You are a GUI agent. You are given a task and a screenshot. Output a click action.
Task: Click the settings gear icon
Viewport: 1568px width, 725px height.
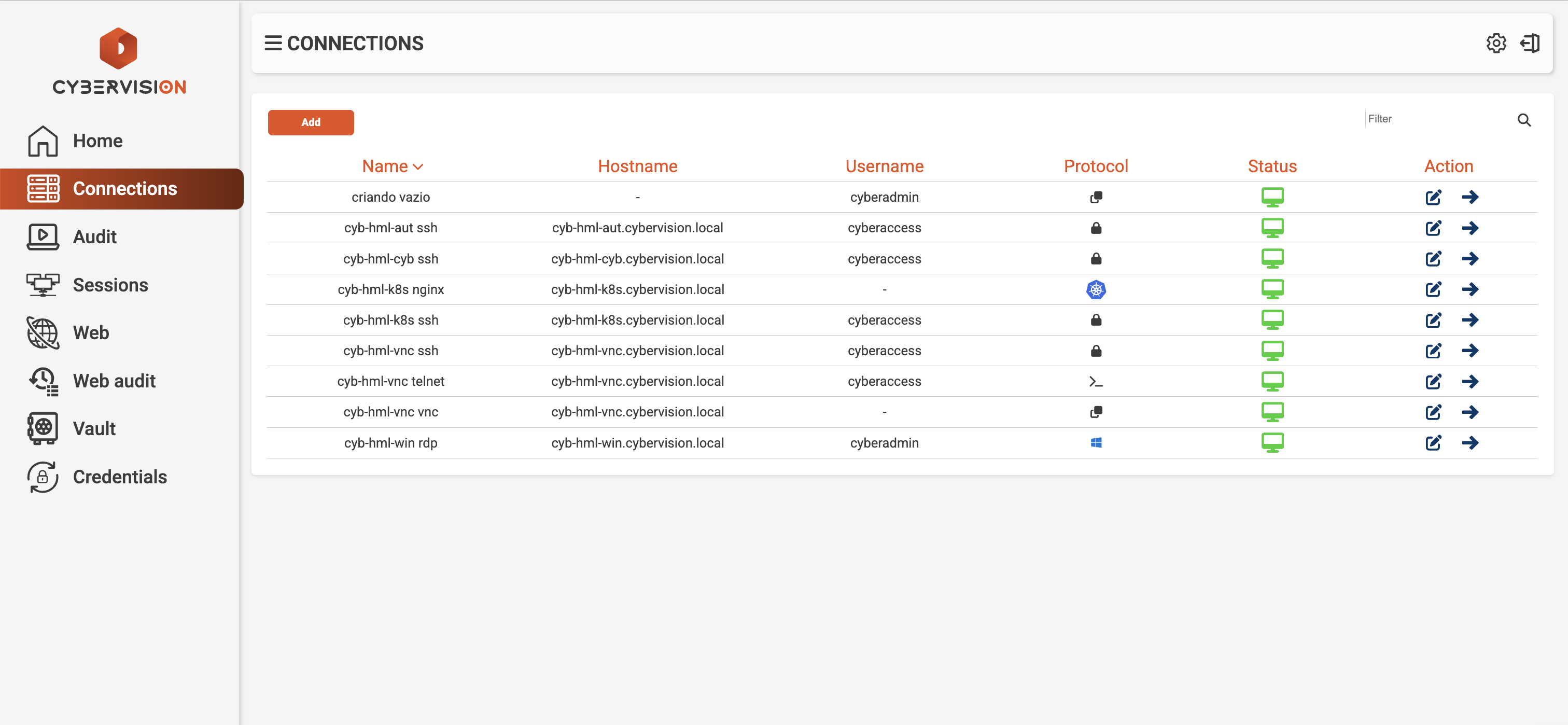1495,43
